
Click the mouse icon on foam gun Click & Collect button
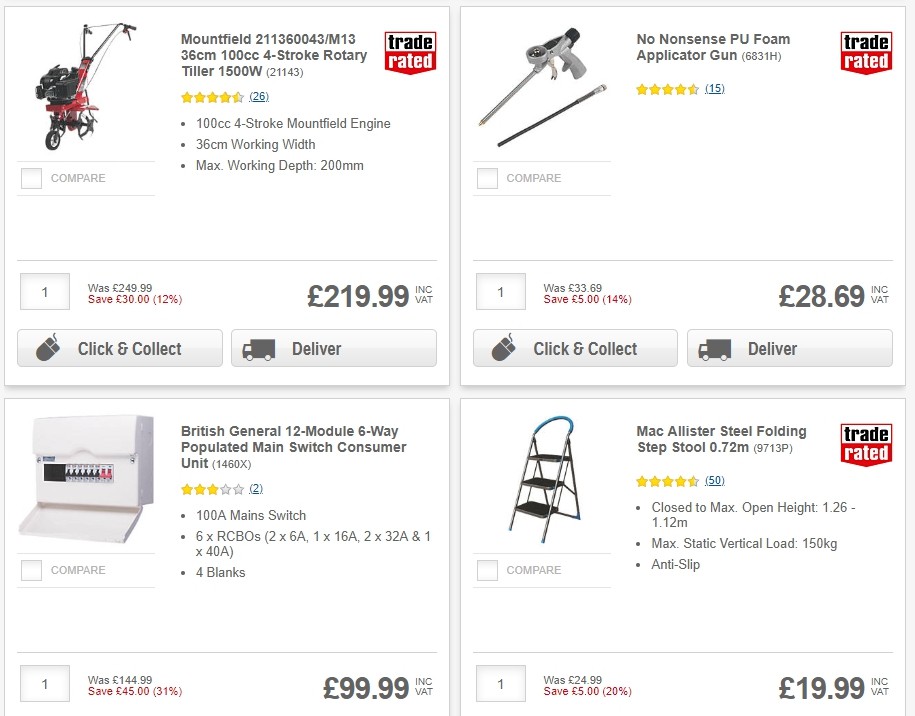point(501,348)
